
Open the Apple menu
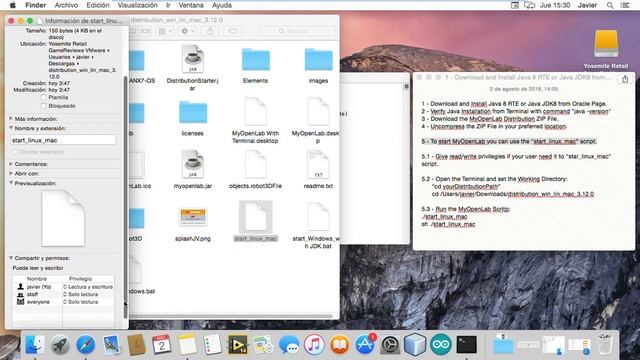coord(13,5)
